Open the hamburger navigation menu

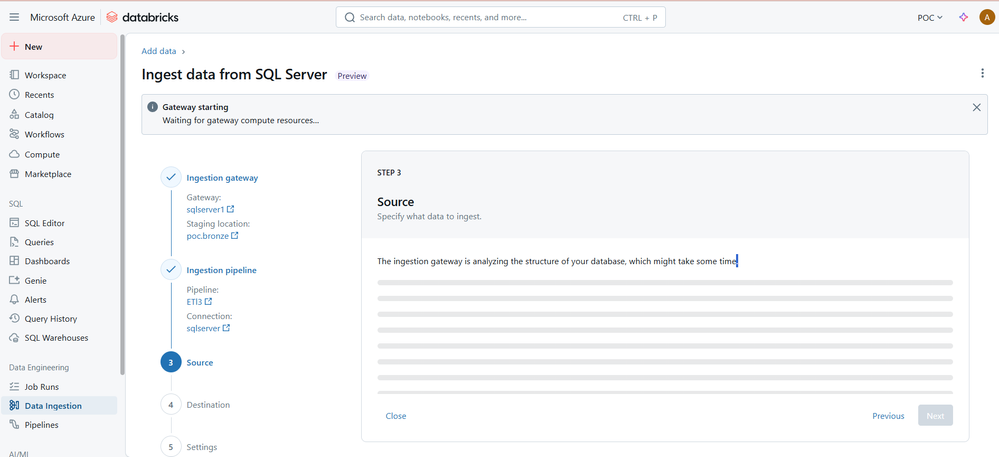coord(14,17)
